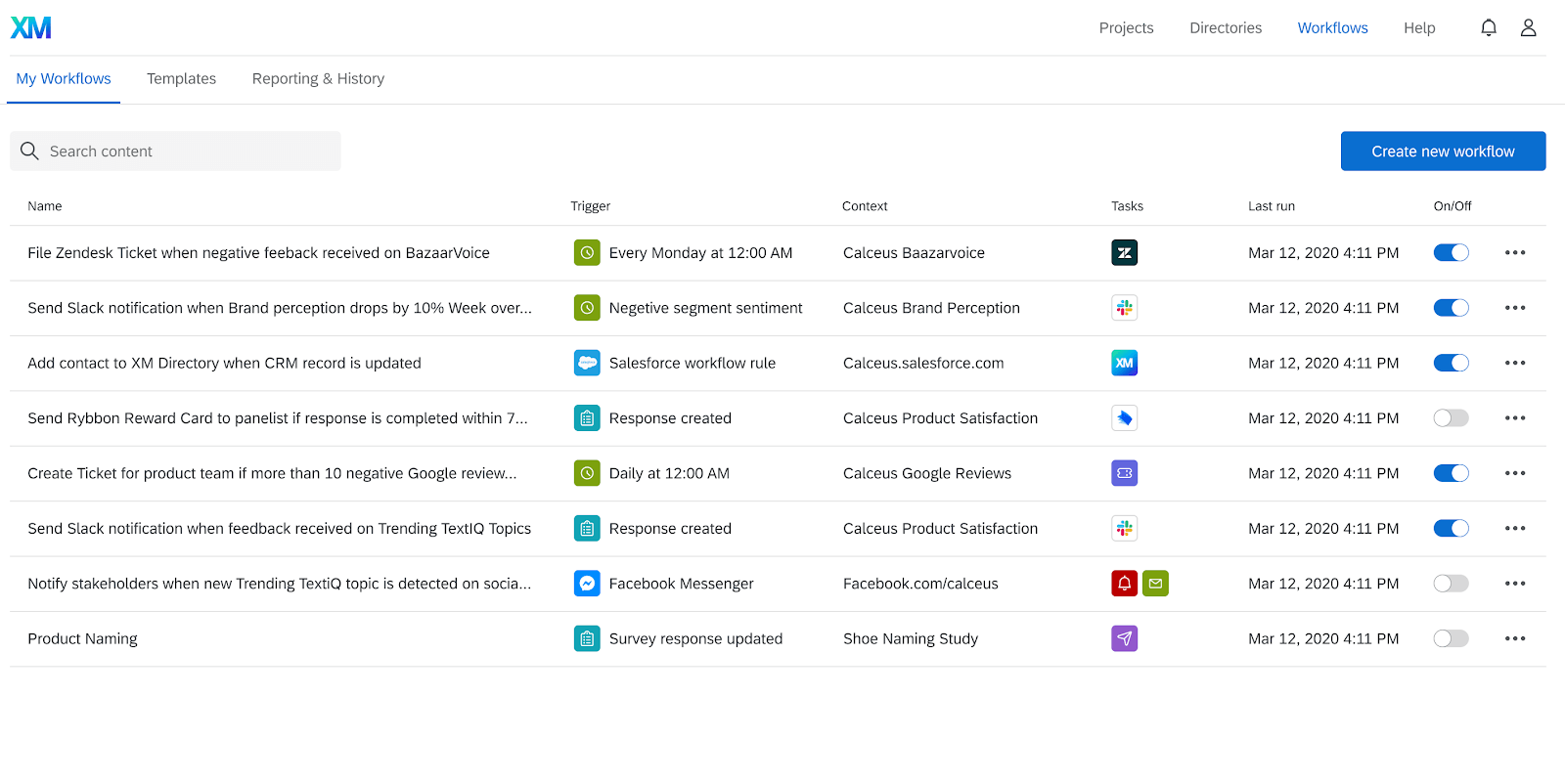The height and width of the screenshot is (784, 1565).
Task: Disable Trending TextIQ Topics Slack workflow
Action: click(x=1452, y=529)
